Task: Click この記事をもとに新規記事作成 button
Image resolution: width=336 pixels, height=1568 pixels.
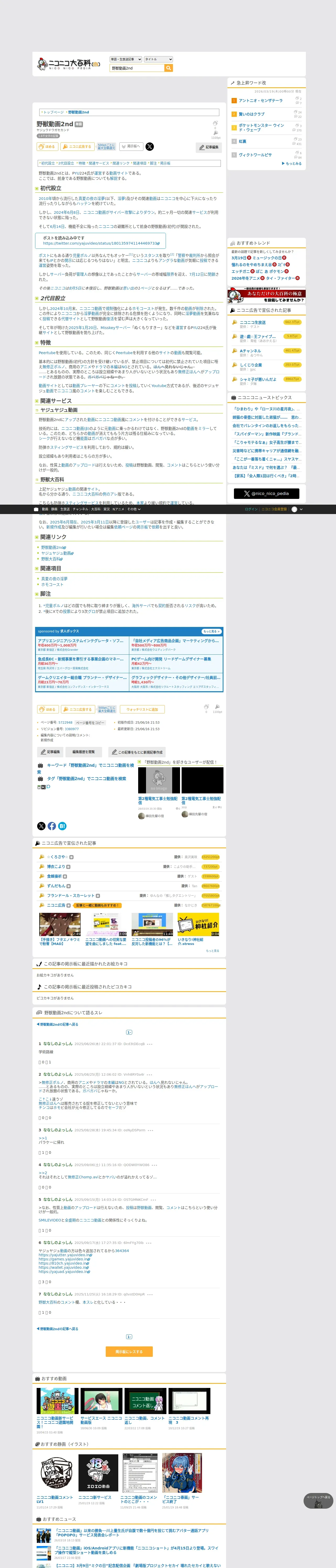Action: 137,752
